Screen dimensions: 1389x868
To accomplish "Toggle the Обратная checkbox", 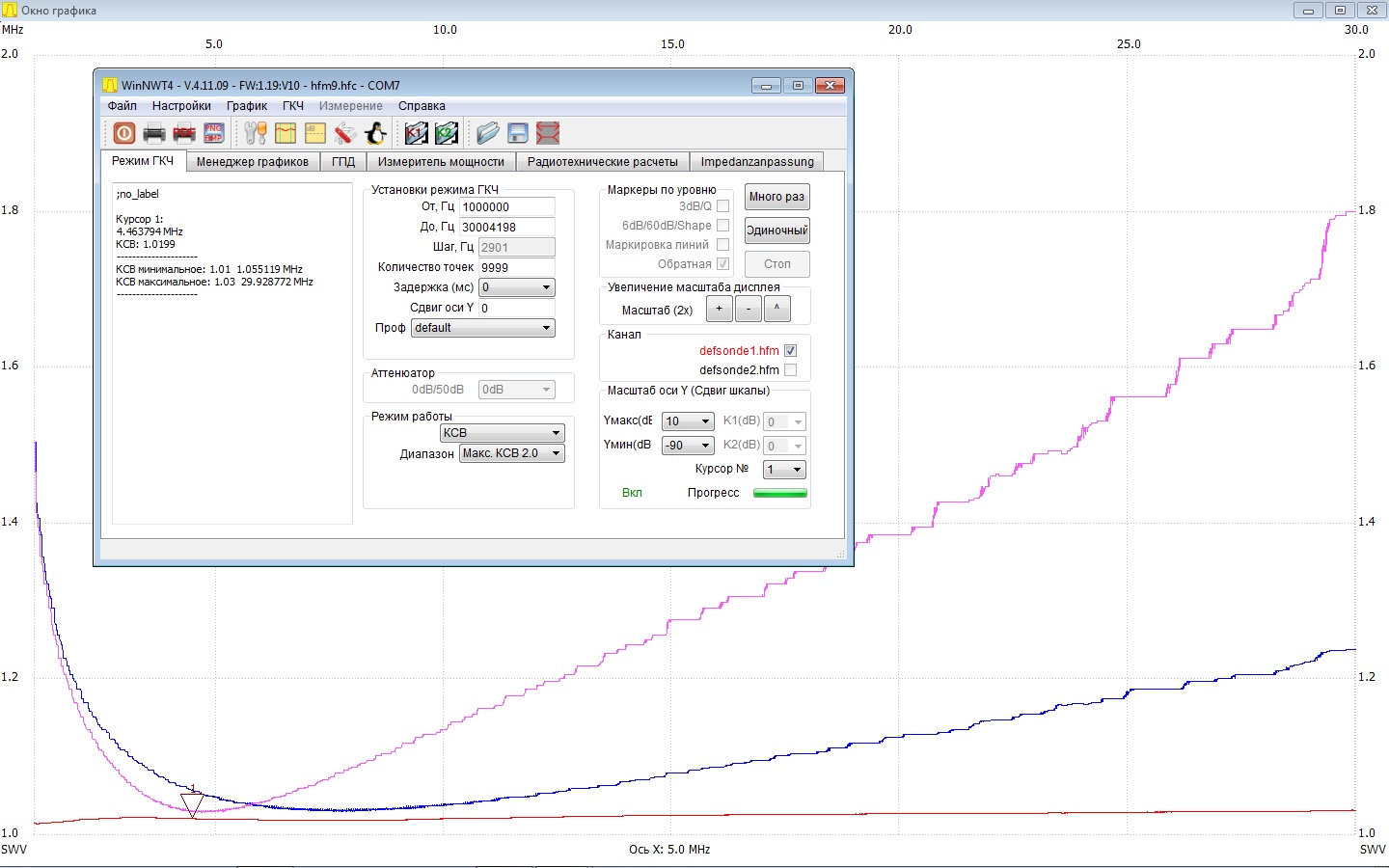I will [722, 263].
